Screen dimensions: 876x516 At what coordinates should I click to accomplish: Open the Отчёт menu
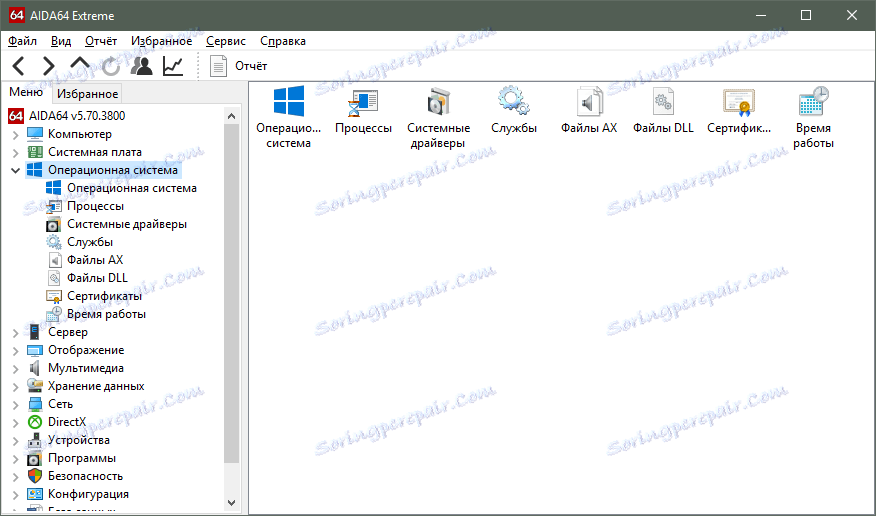(x=101, y=41)
